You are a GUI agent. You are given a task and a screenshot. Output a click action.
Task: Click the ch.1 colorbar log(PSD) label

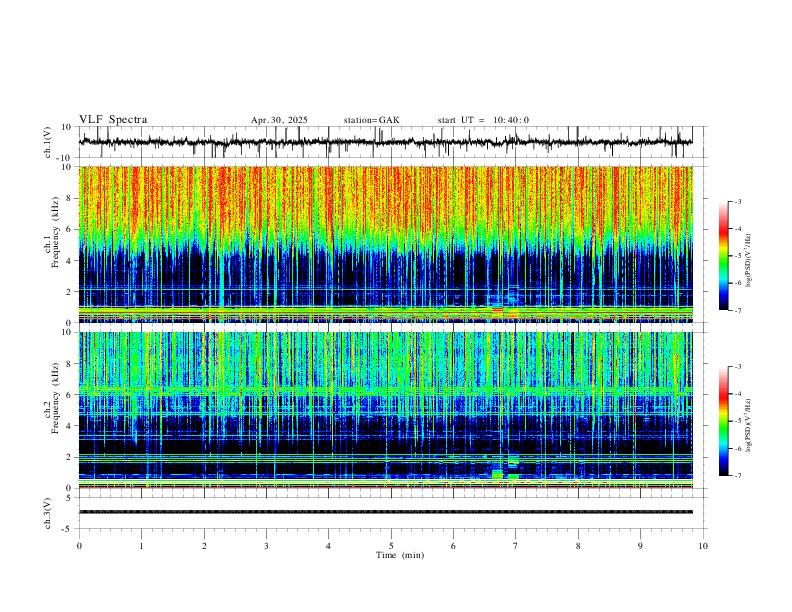[x=748, y=261]
